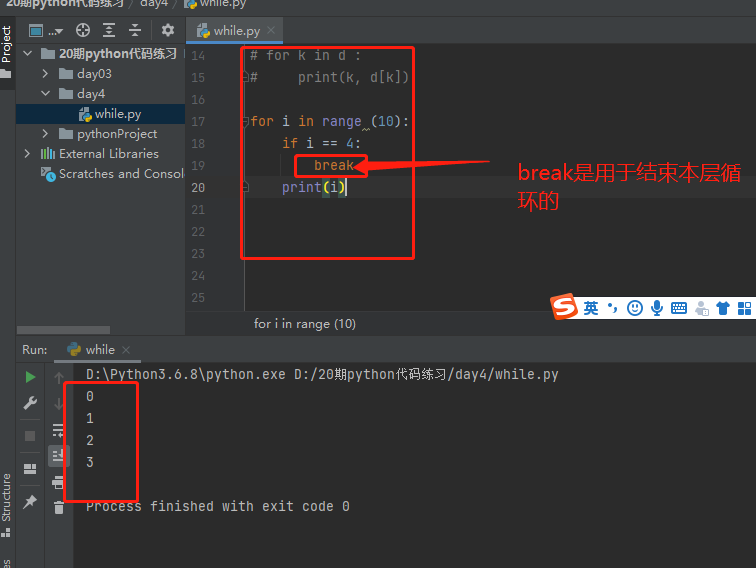Click the Sogou account user icon

702,308
